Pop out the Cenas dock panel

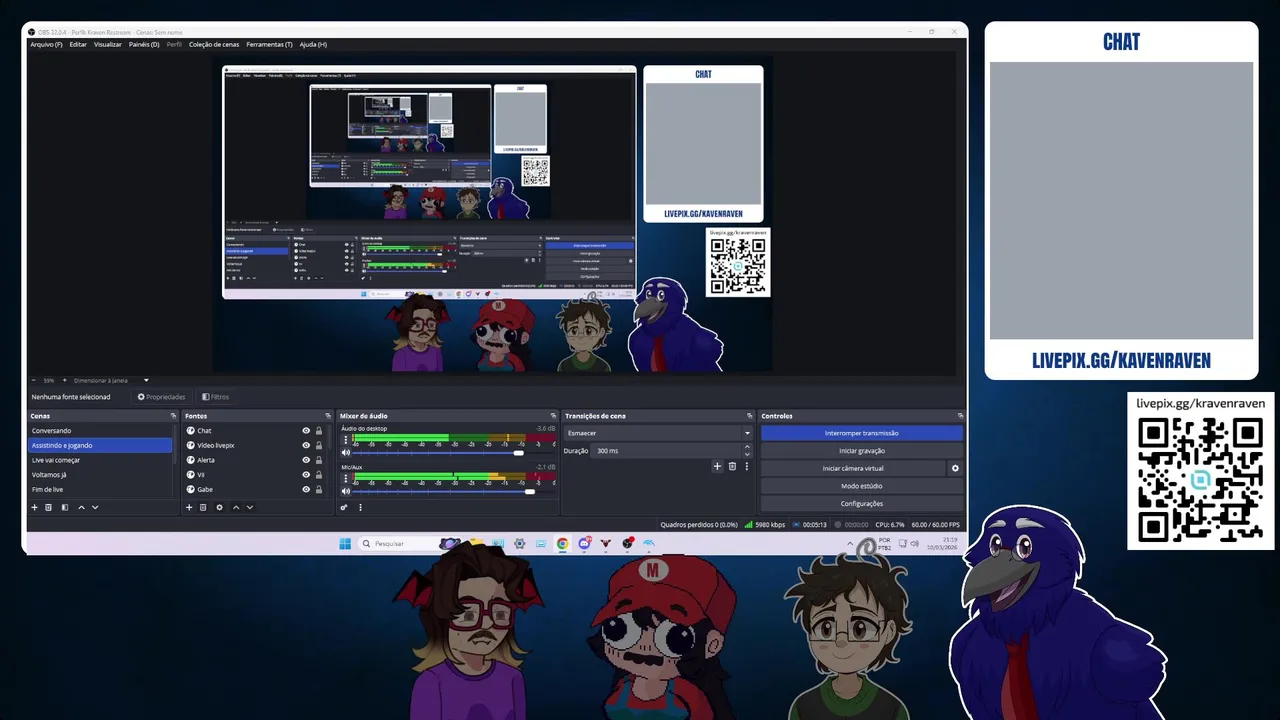pyautogui.click(x=173, y=416)
